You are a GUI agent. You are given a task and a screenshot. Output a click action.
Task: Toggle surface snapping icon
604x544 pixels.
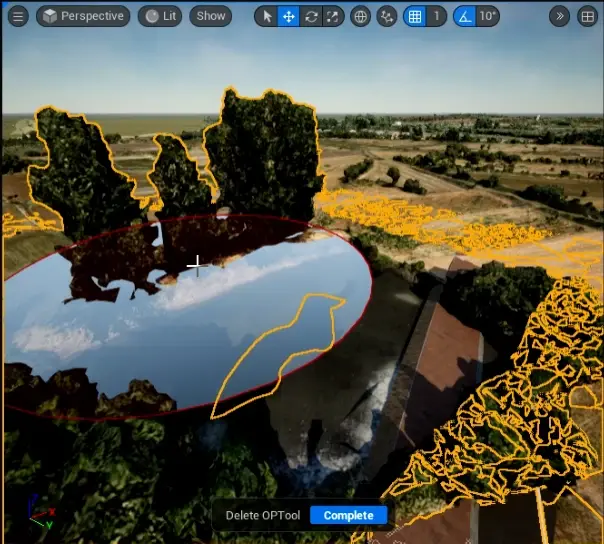[387, 16]
